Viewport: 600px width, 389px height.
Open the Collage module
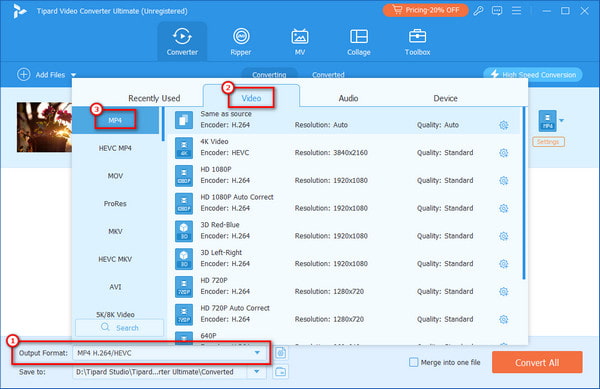(x=359, y=41)
